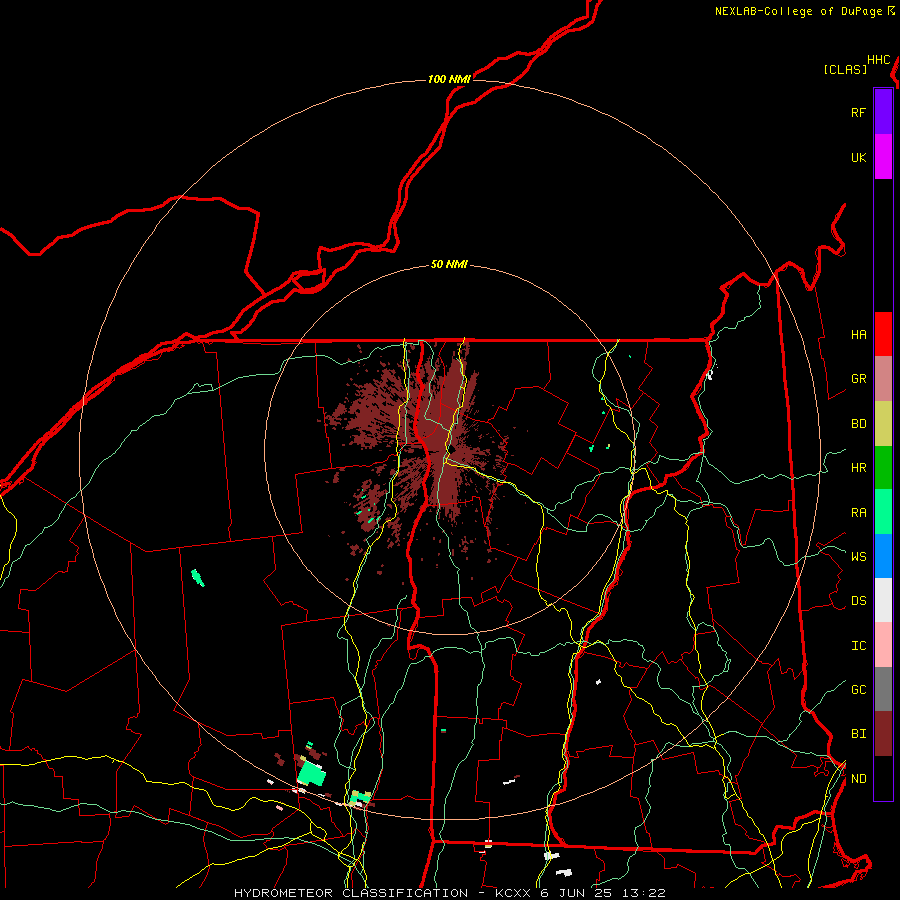Click the "HA" legend label

tap(858, 335)
